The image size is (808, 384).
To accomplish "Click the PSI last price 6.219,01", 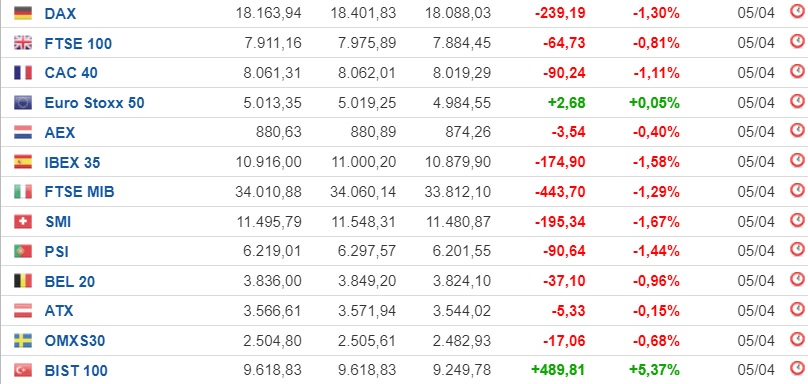I will coord(273,252).
